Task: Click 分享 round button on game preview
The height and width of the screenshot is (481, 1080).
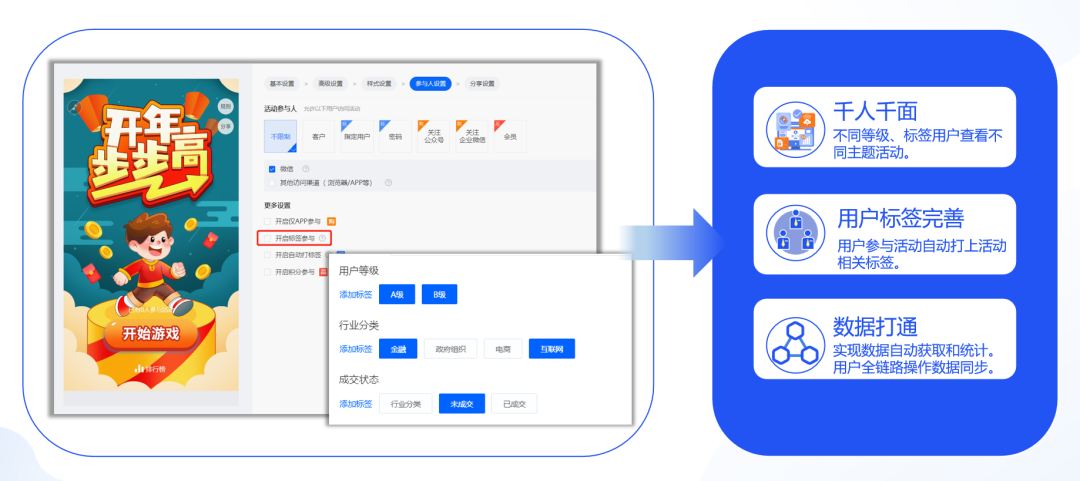Action: 225,126
